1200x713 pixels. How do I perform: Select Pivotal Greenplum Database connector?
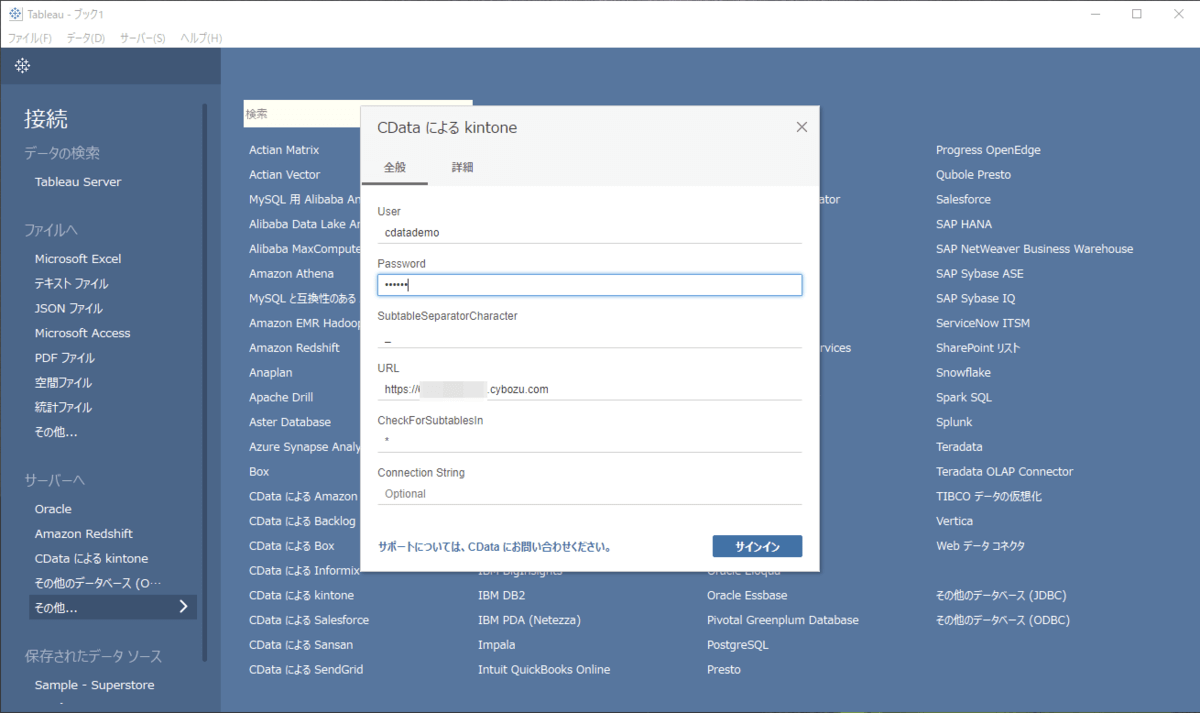pos(783,620)
